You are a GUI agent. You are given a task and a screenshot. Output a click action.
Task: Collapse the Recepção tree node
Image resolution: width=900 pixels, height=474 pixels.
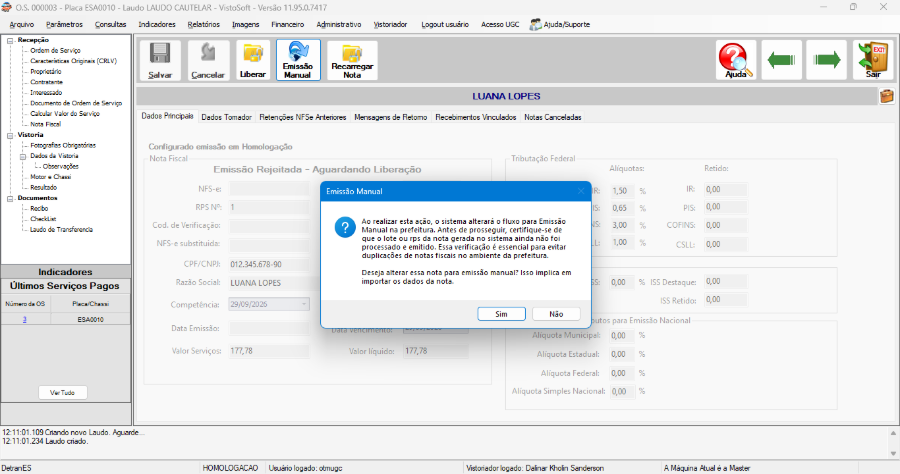click(10, 40)
